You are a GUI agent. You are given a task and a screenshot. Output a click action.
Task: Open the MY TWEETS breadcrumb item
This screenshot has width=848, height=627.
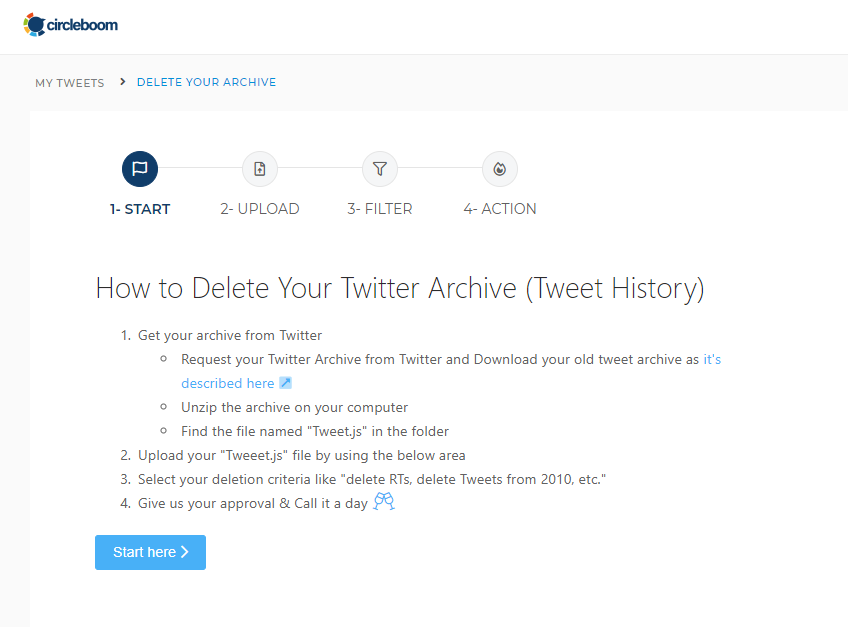[69, 83]
